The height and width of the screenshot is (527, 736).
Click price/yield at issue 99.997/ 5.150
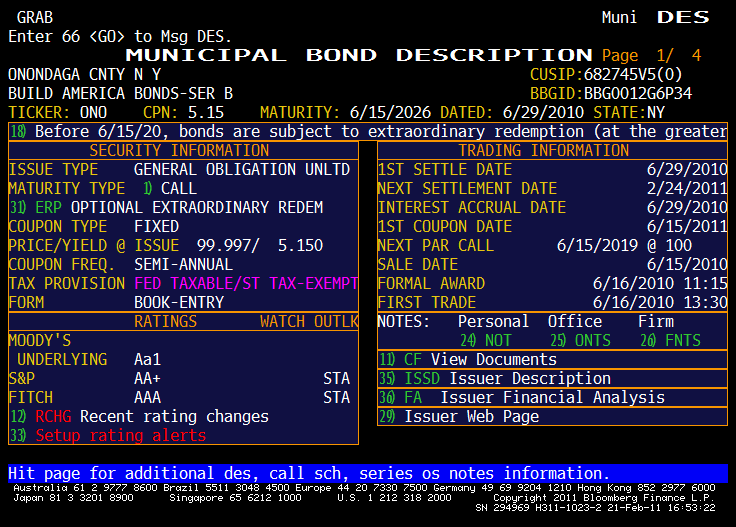(260, 245)
